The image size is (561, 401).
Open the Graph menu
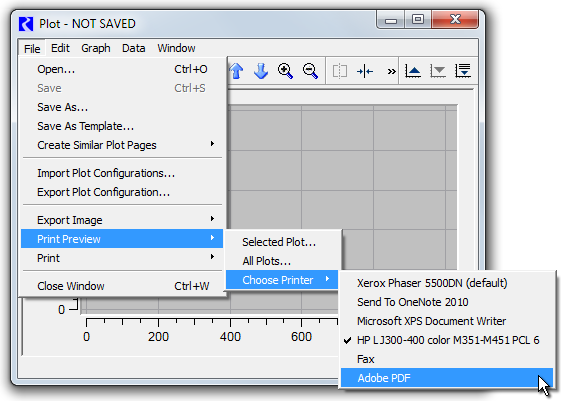(x=96, y=48)
